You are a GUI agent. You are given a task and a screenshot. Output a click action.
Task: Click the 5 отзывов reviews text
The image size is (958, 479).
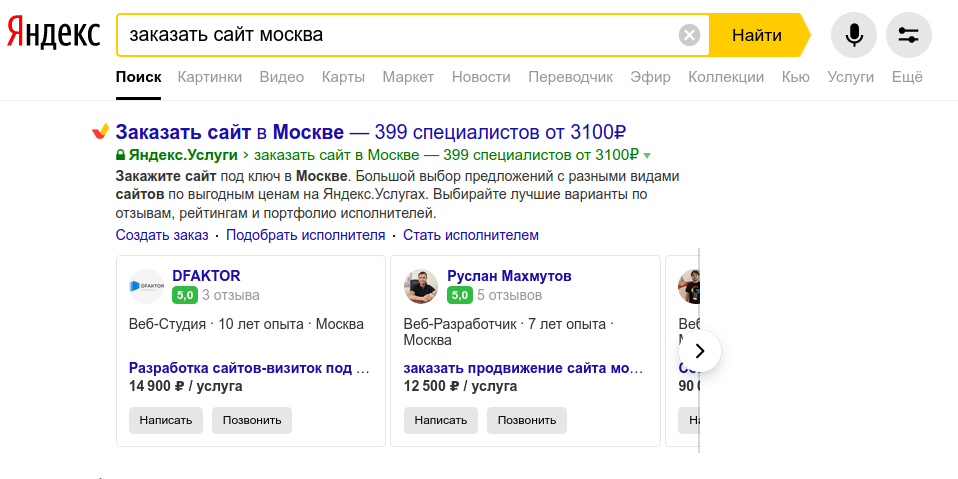tap(510, 296)
